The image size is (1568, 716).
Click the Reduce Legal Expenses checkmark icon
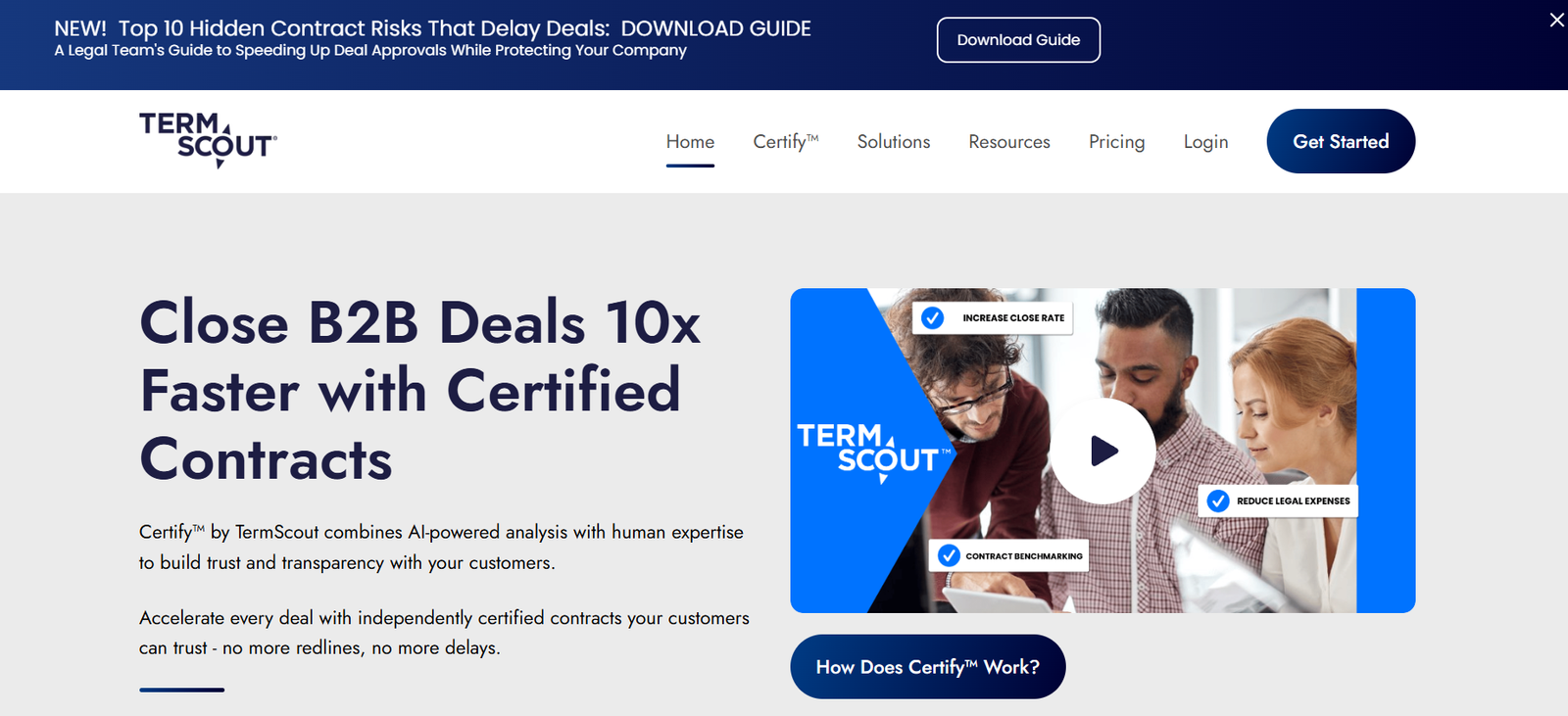pyautogui.click(x=1218, y=501)
